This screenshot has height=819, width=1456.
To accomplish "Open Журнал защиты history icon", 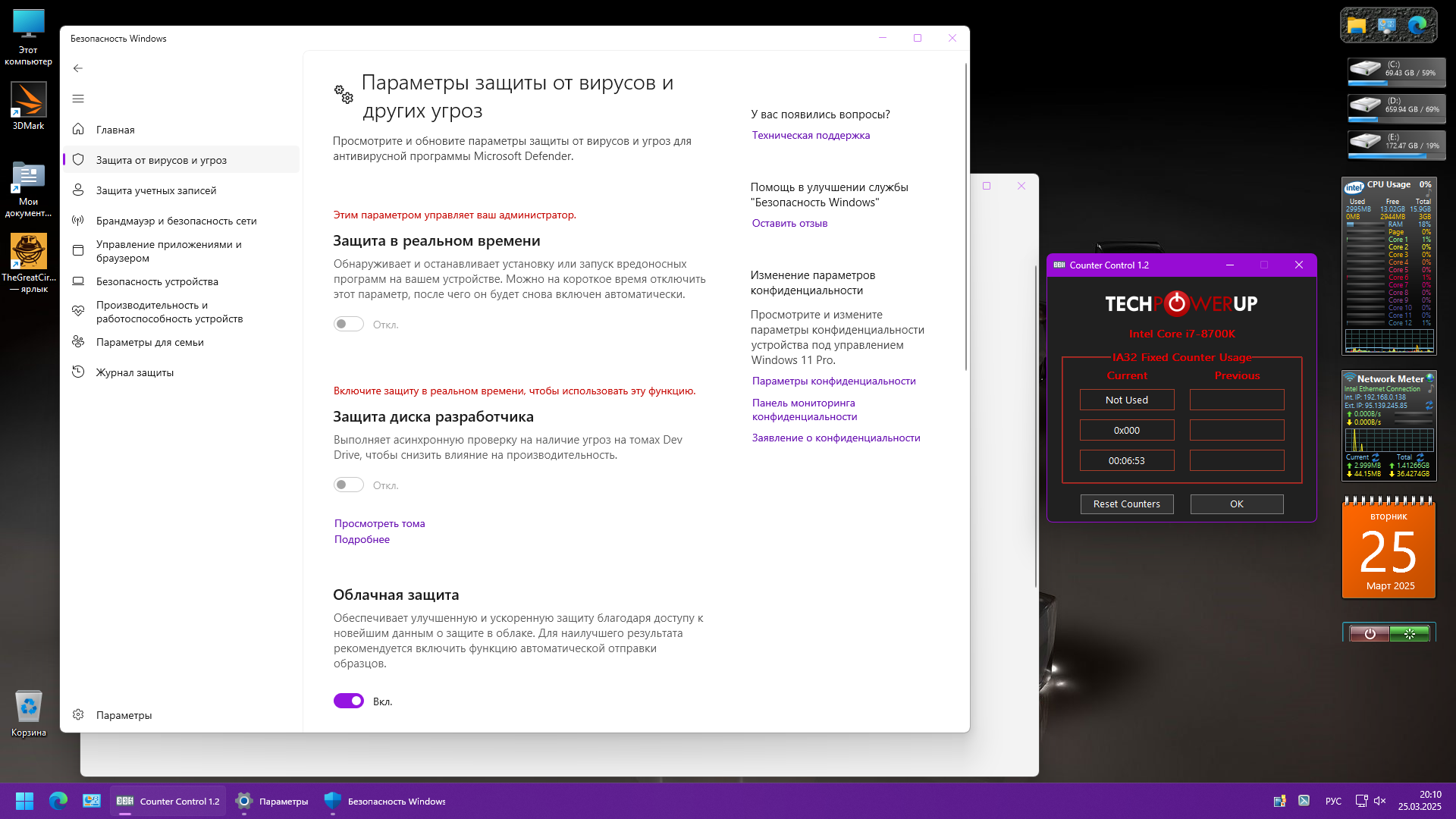I will (78, 372).
